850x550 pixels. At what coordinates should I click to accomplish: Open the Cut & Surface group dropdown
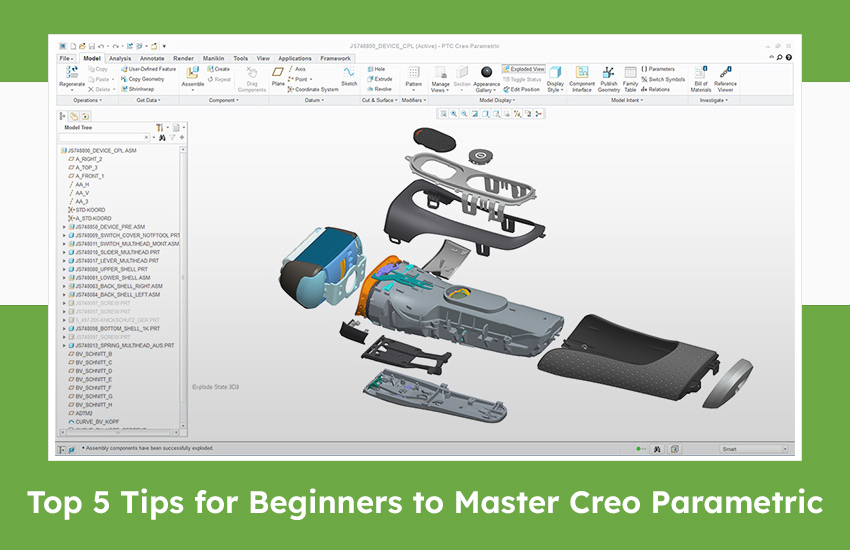(x=380, y=100)
